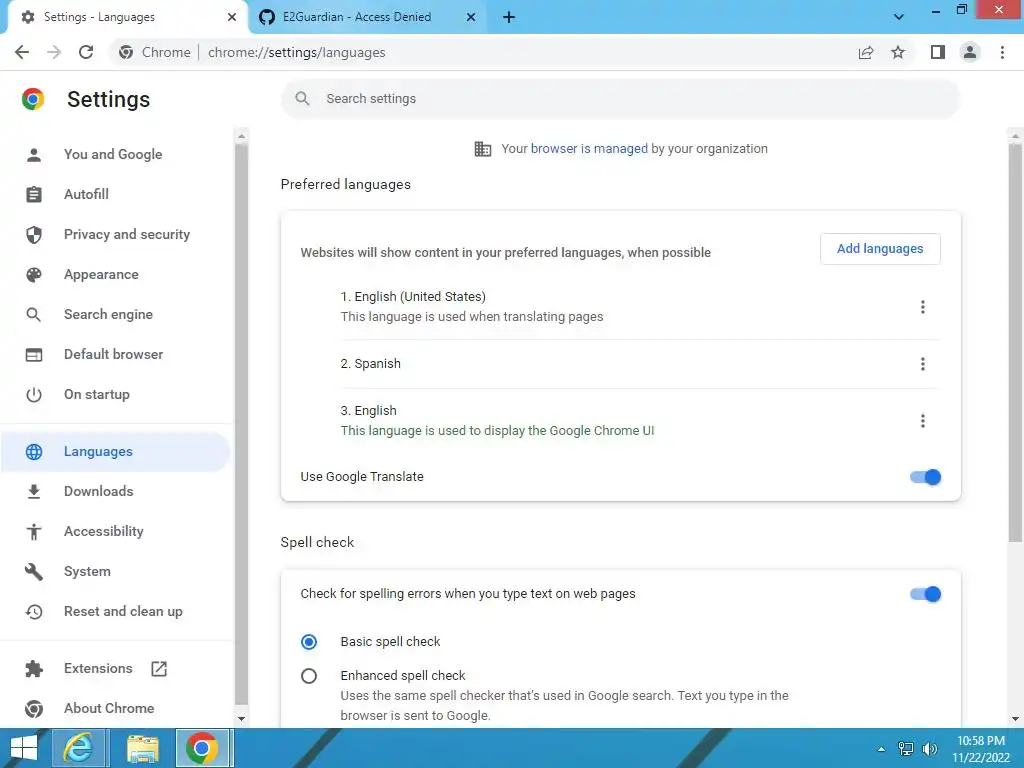Select Enhanced spell check option
The width and height of the screenshot is (1024, 768).
[309, 676]
